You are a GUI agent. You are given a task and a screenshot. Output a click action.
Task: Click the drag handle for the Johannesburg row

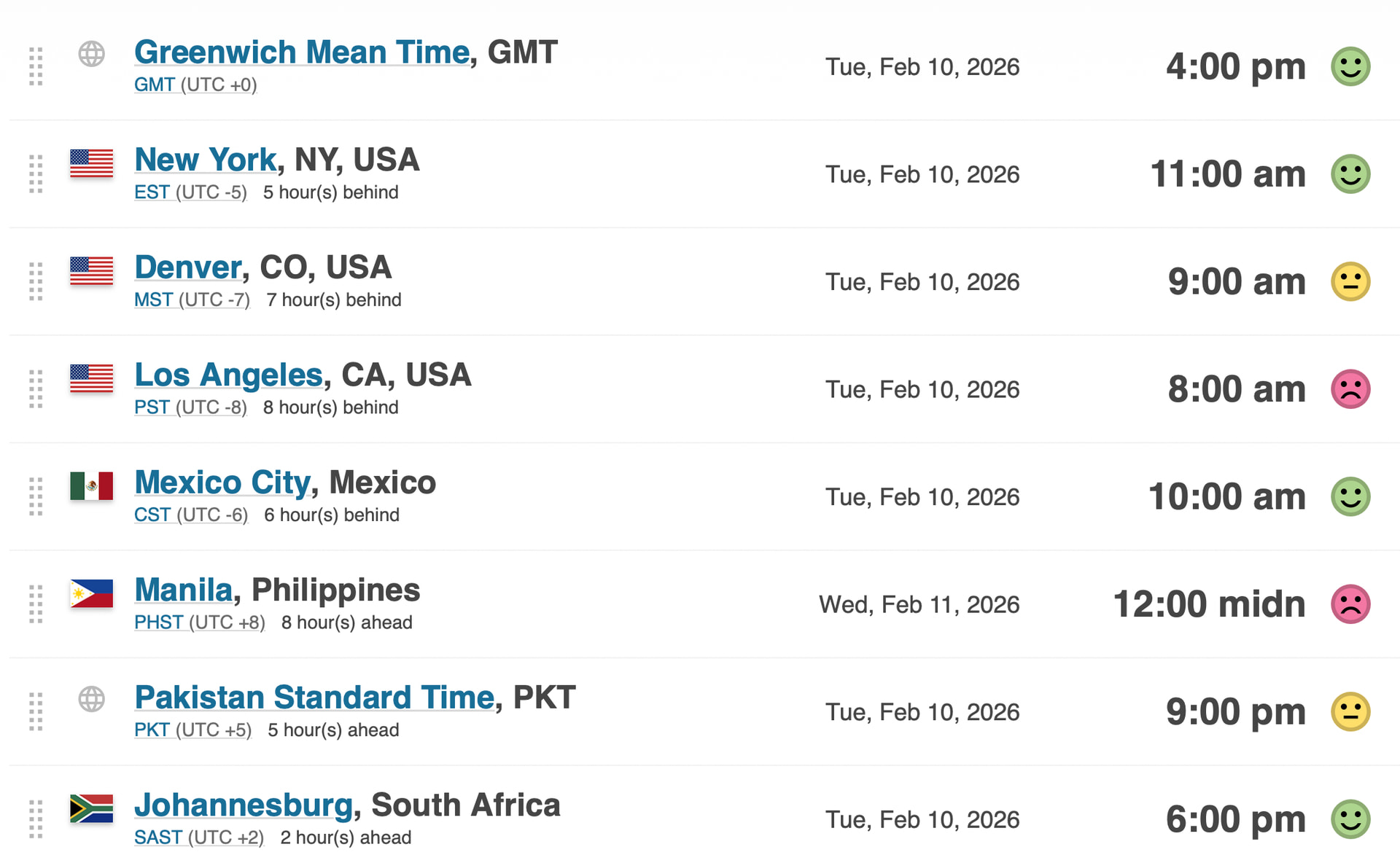[x=36, y=819]
